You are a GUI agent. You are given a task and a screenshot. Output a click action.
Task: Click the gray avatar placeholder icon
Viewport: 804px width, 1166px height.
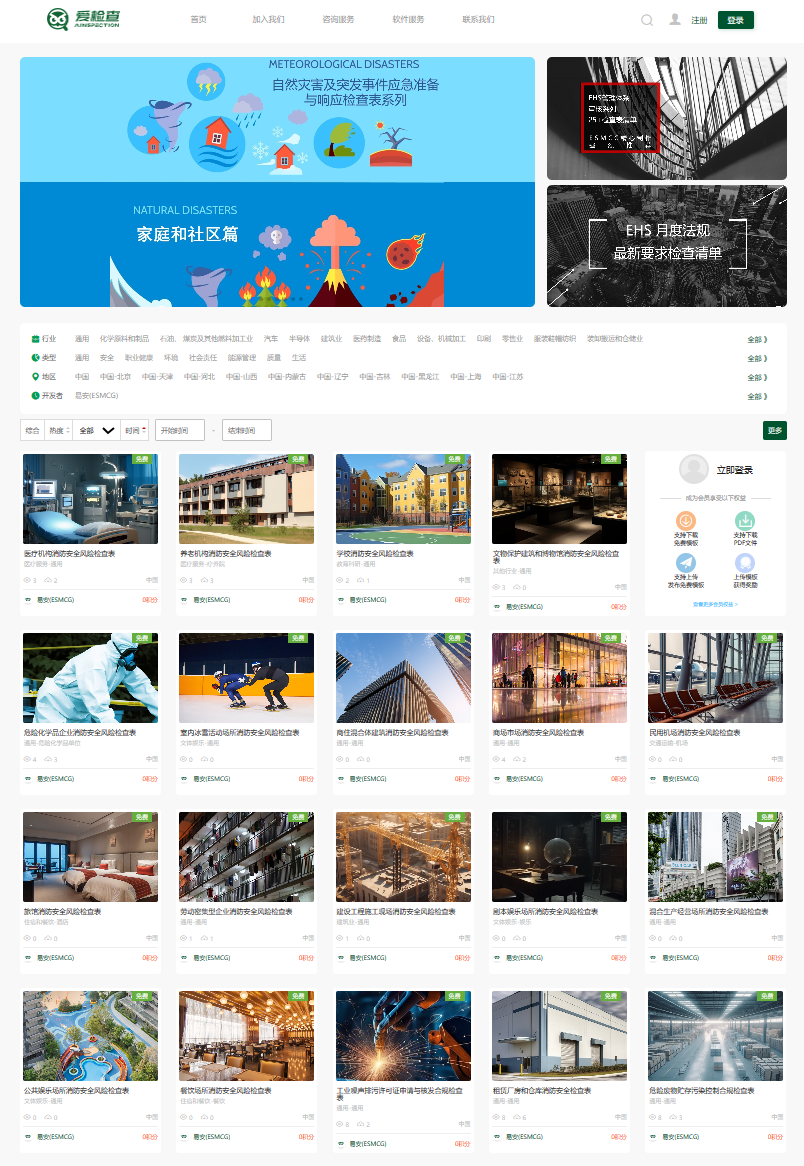pos(693,469)
